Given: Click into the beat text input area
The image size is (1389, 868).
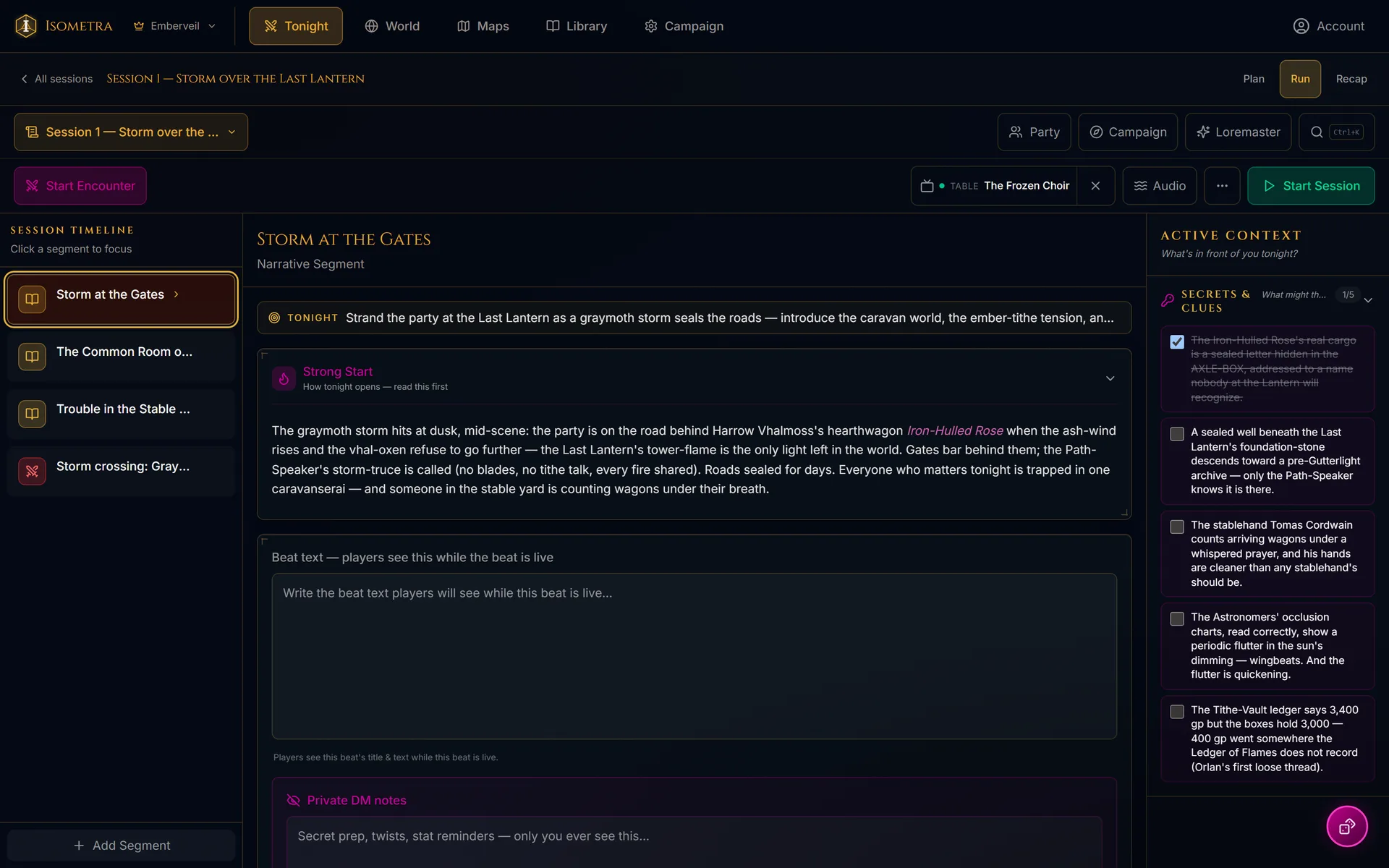Looking at the screenshot, I should point(694,656).
